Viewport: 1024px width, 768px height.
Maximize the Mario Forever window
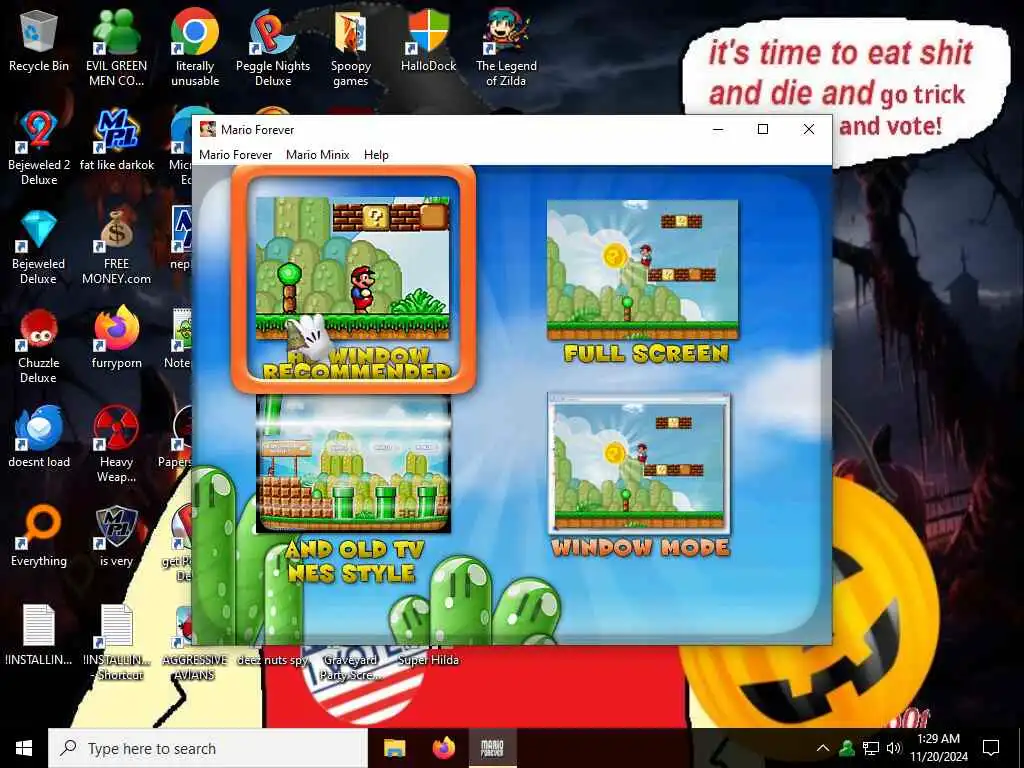[762, 129]
